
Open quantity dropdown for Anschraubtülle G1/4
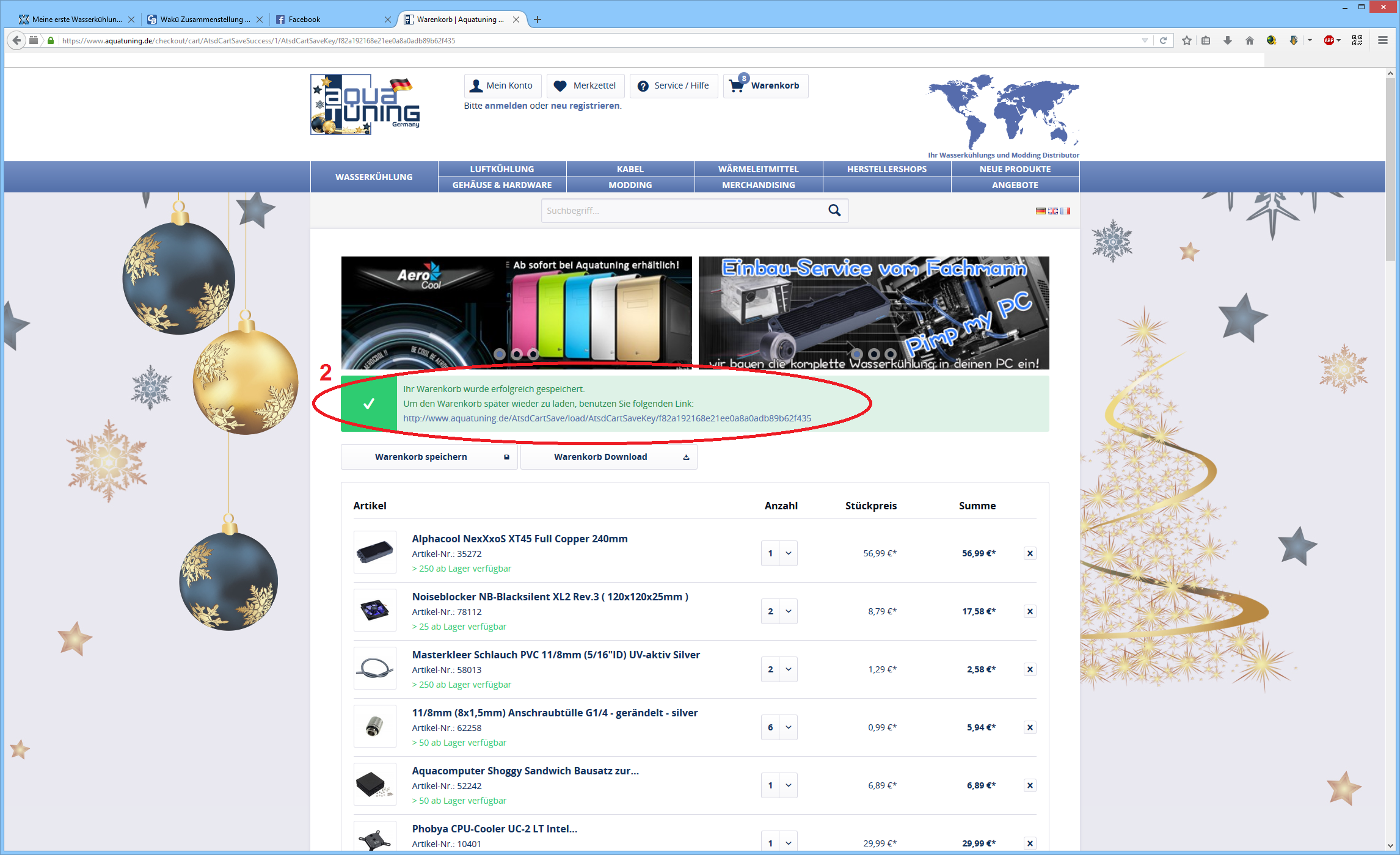tap(788, 727)
